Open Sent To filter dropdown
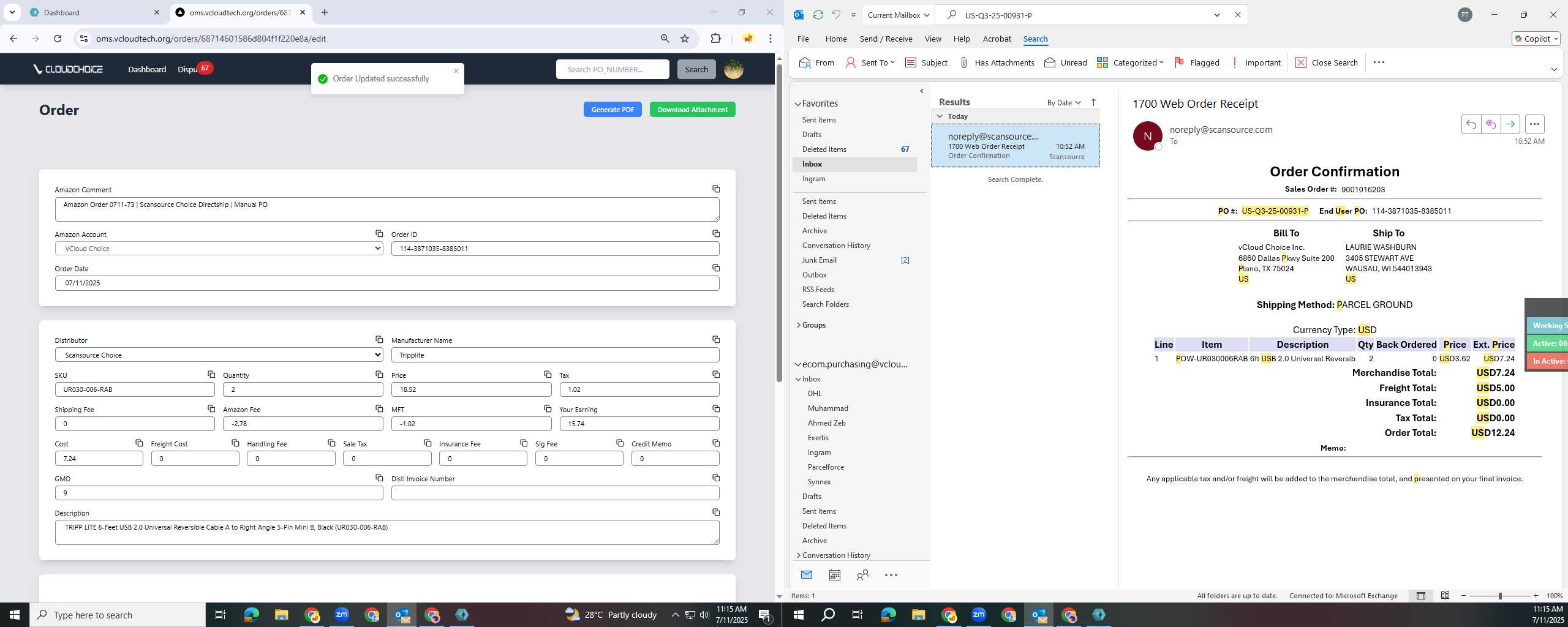 click(870, 62)
